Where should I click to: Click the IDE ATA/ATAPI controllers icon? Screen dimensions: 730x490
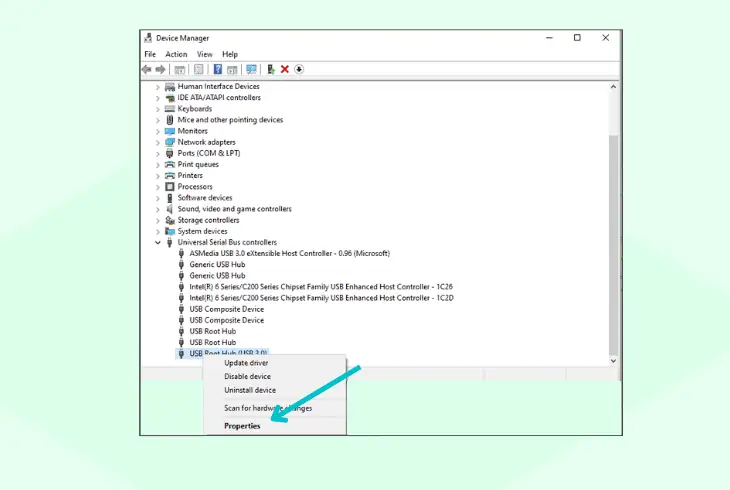click(x=170, y=97)
